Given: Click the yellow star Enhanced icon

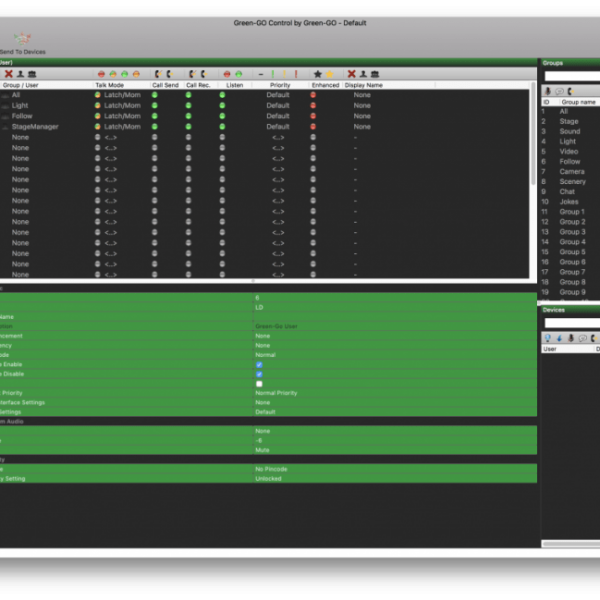Looking at the screenshot, I should tap(329, 74).
